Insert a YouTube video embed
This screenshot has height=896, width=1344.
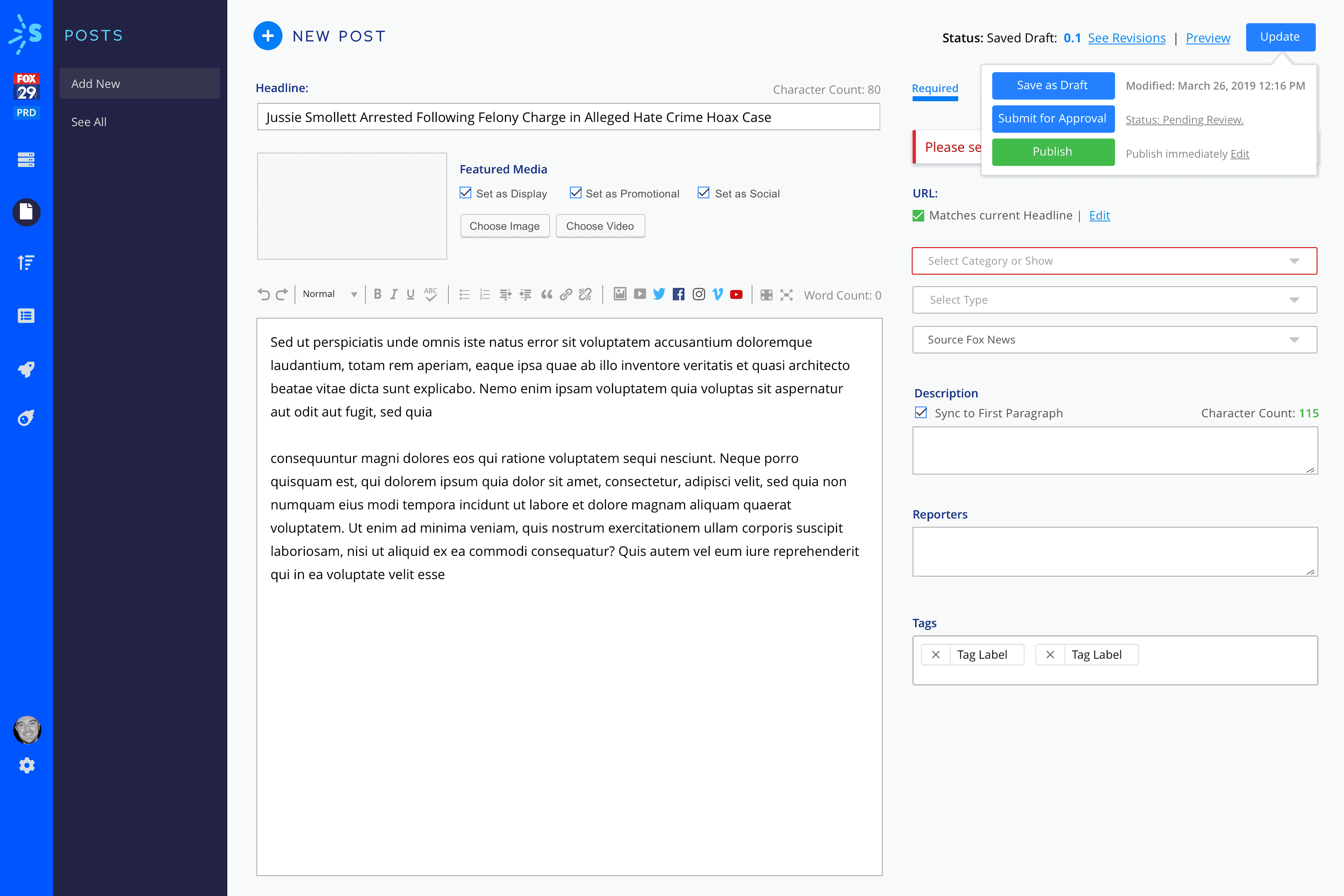pos(736,294)
